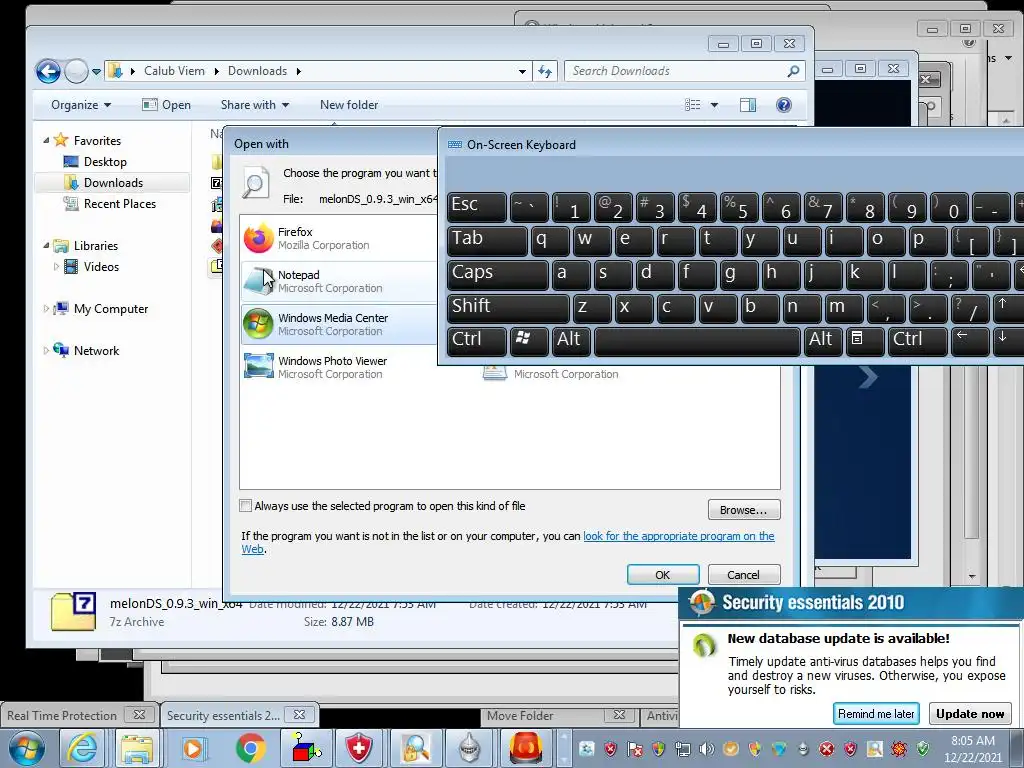1024x768 pixels.
Task: Click the menu key on on-screen keyboard
Action: coord(865,340)
